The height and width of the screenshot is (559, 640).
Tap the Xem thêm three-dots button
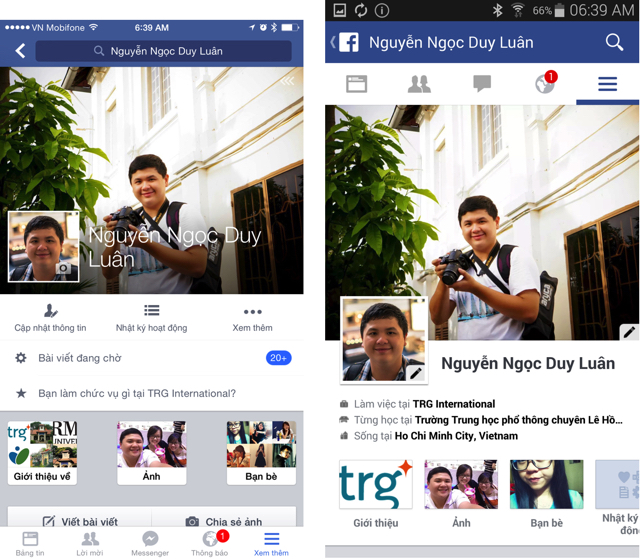point(252,318)
